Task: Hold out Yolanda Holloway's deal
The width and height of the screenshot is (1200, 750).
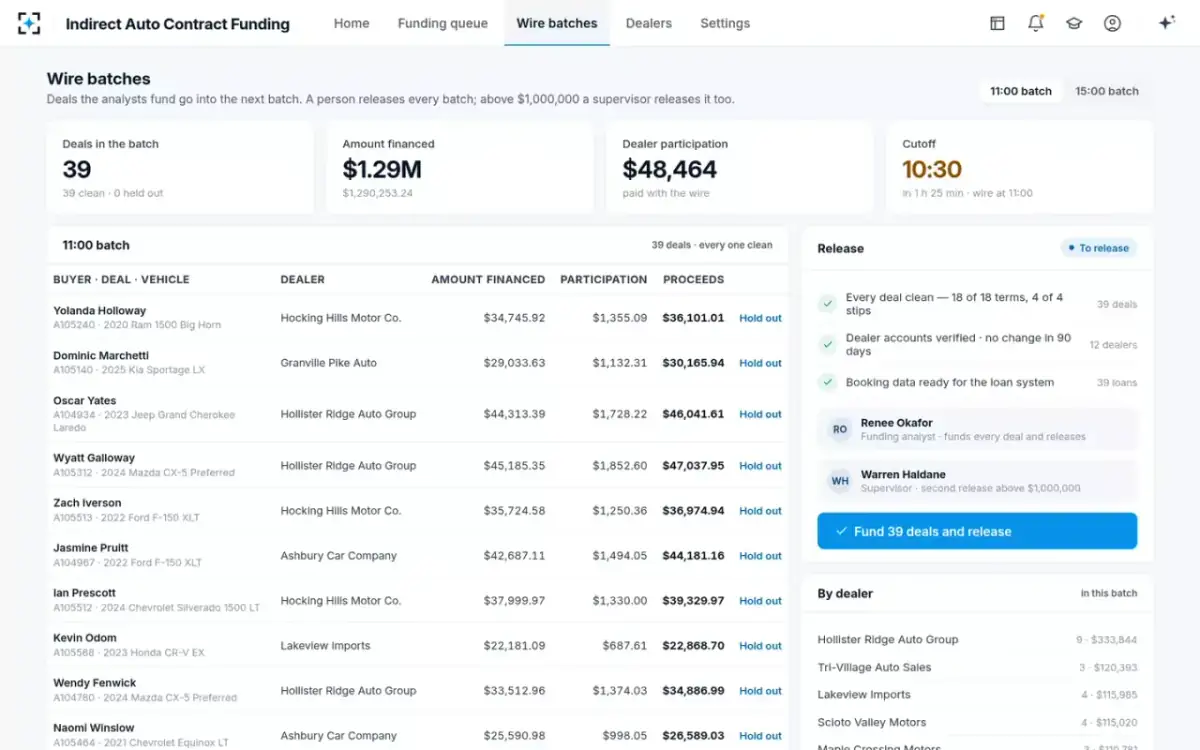Action: [x=760, y=318]
